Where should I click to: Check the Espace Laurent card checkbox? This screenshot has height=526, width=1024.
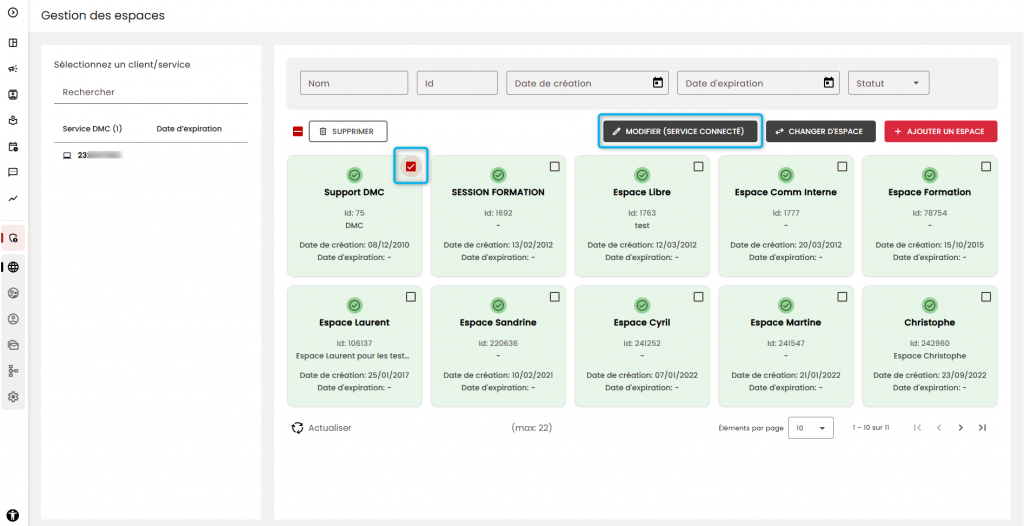(411, 297)
